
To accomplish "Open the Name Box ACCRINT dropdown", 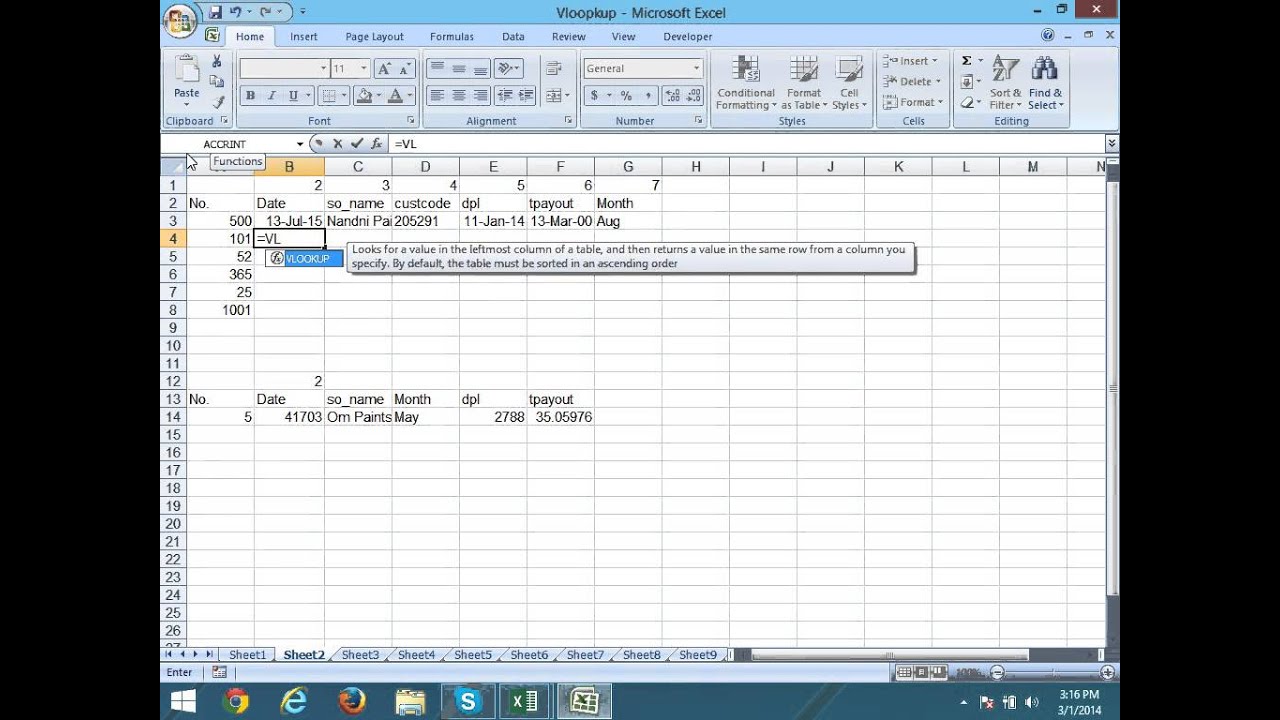I will [x=299, y=144].
